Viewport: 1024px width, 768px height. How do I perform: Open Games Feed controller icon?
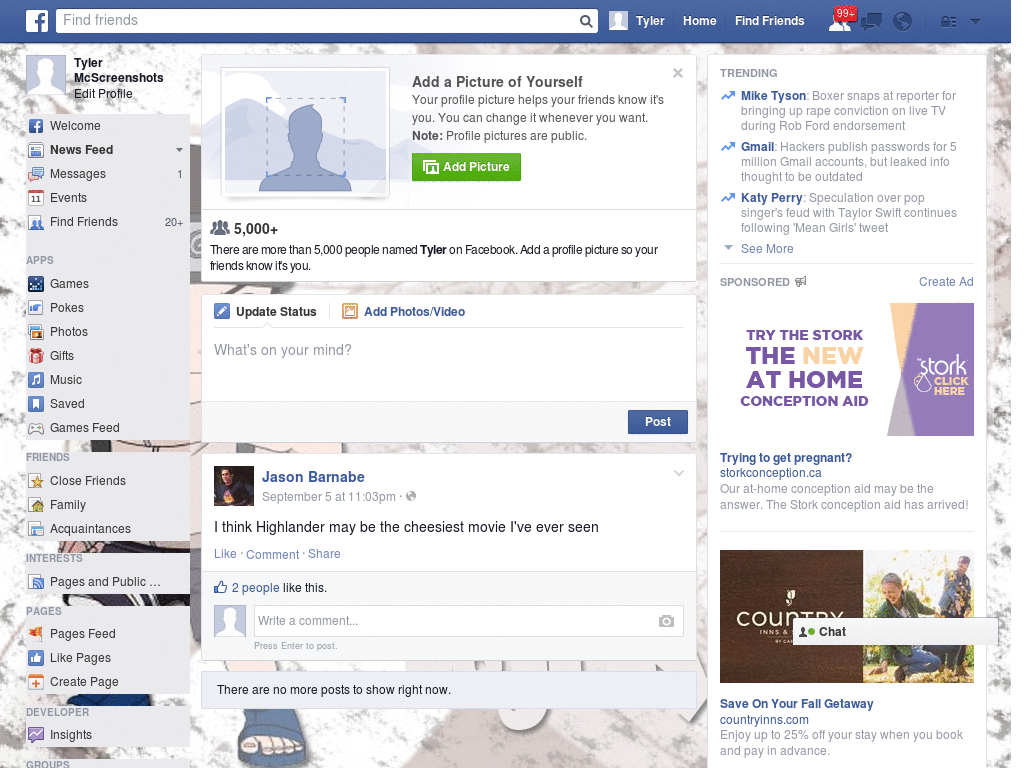[x=36, y=428]
